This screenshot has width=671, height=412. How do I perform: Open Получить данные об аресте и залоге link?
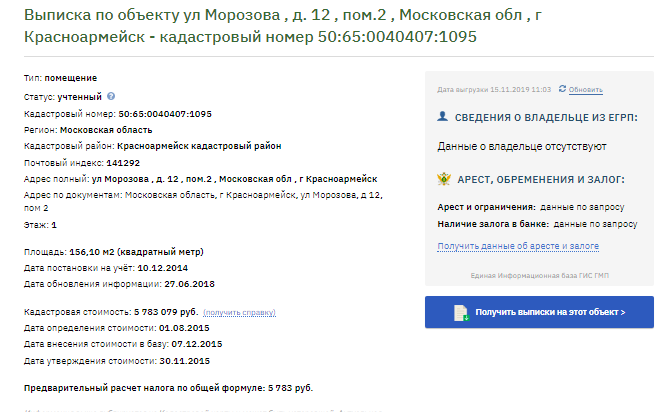click(518, 246)
